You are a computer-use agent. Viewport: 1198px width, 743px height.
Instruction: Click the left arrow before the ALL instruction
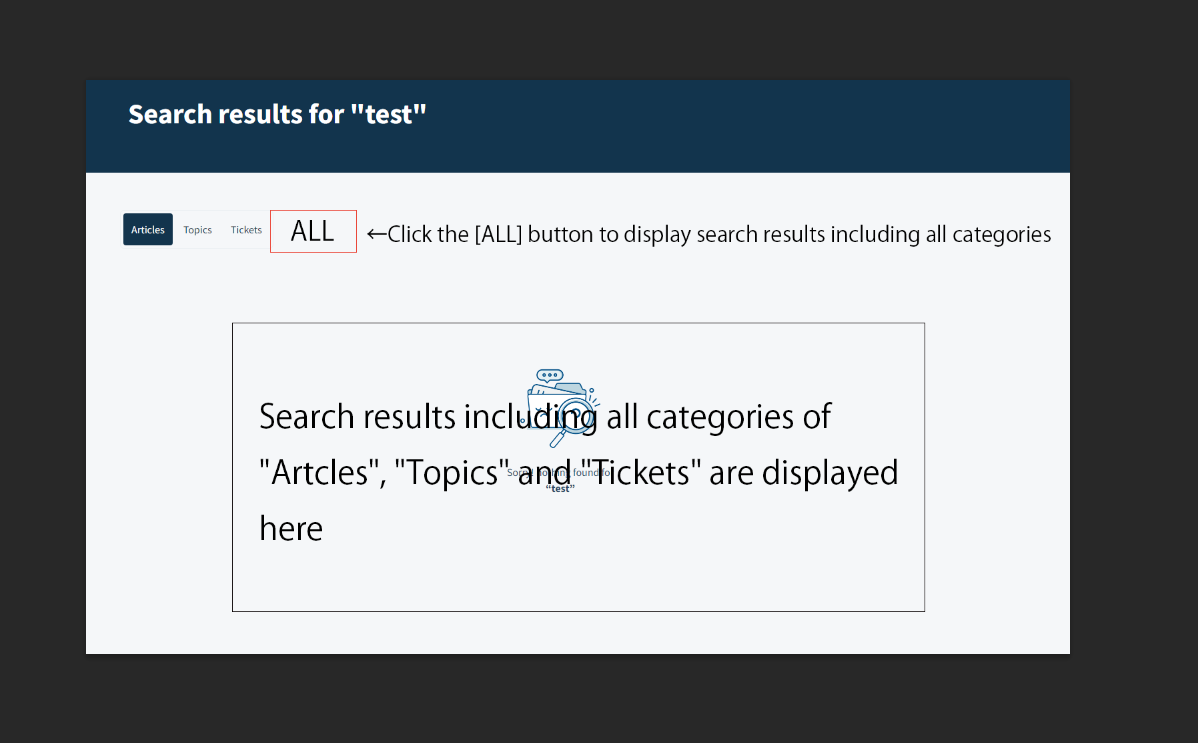point(376,234)
